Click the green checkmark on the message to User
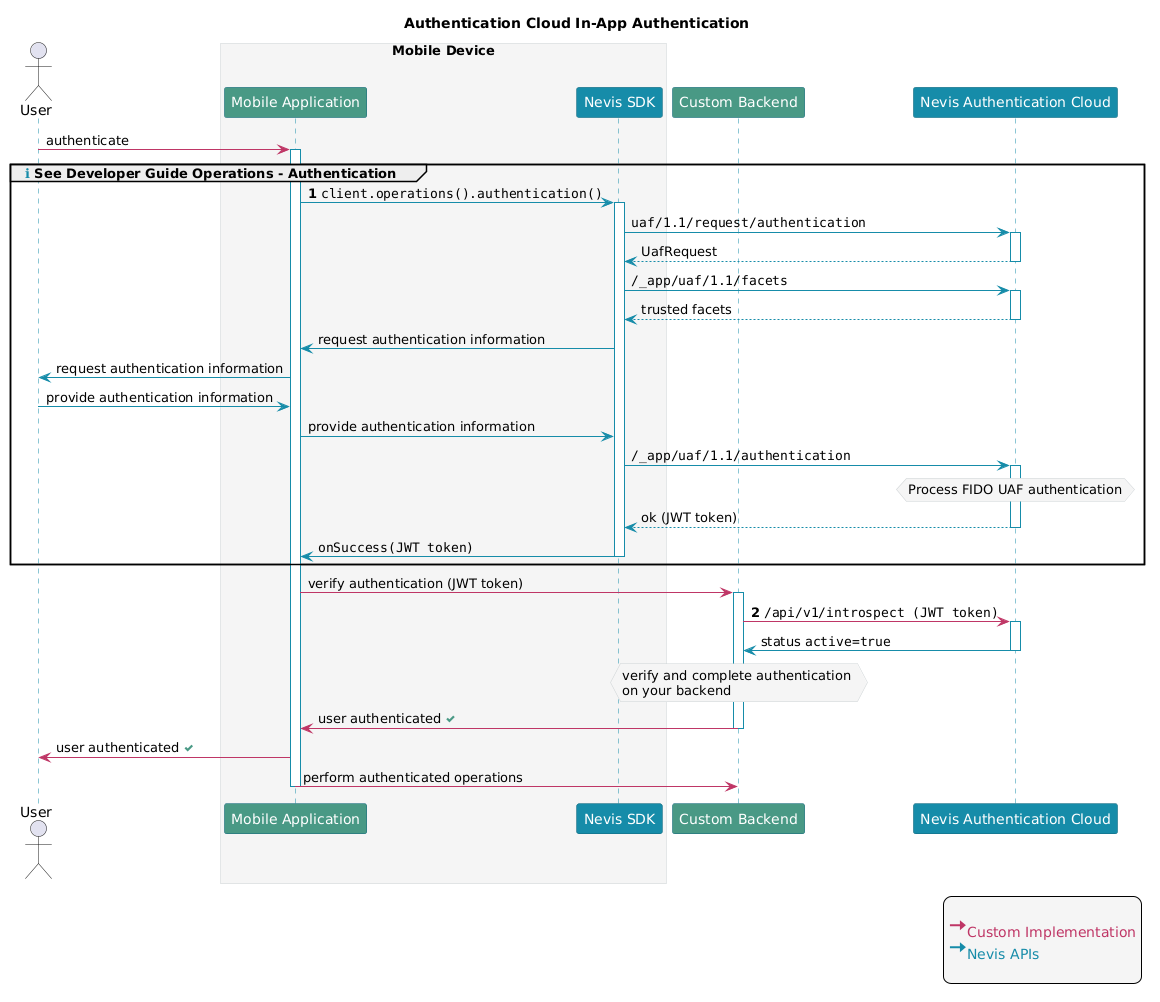The image size is (1160, 1002). pyautogui.click(x=189, y=748)
